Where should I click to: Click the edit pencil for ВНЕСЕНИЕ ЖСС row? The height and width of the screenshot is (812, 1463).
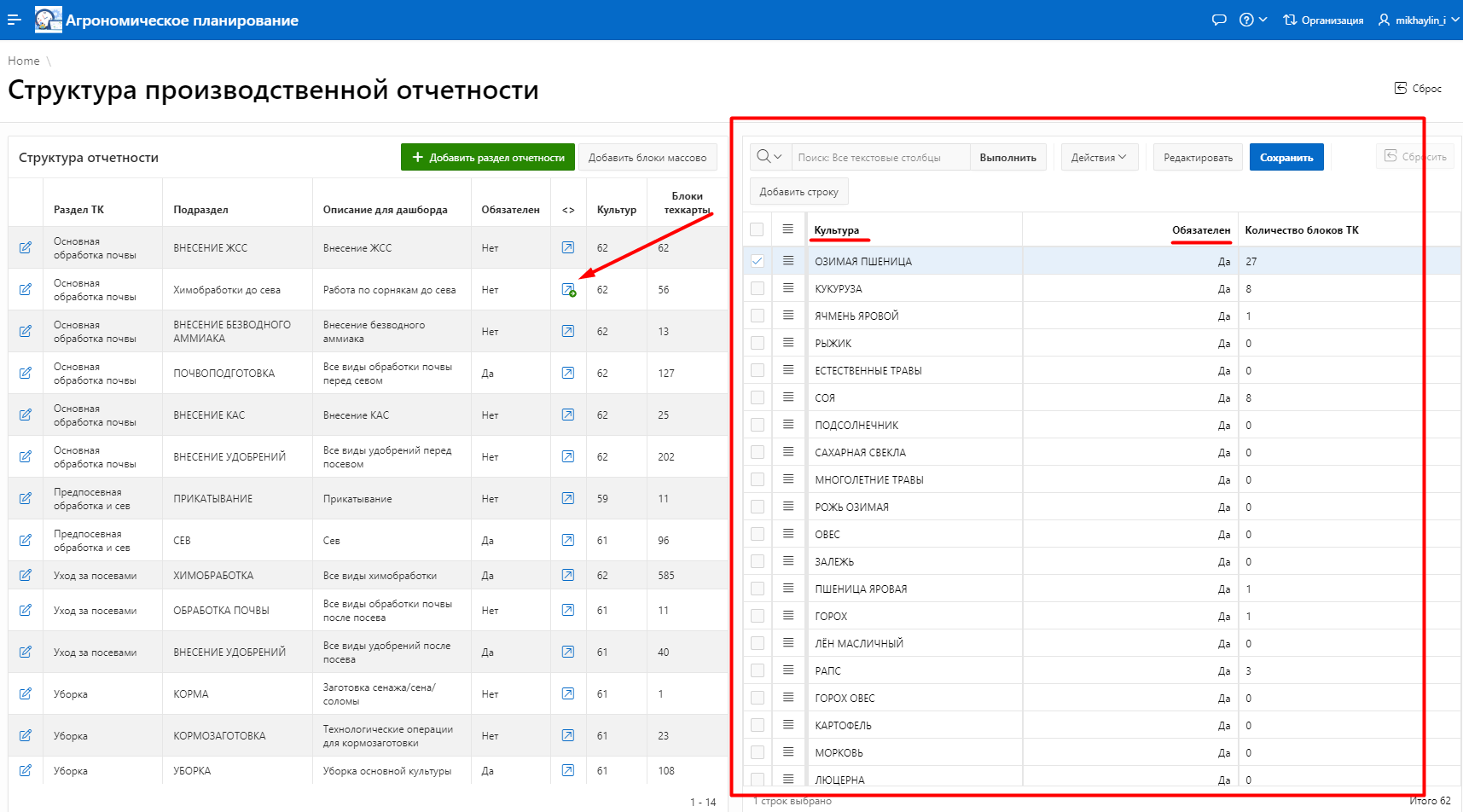(26, 247)
